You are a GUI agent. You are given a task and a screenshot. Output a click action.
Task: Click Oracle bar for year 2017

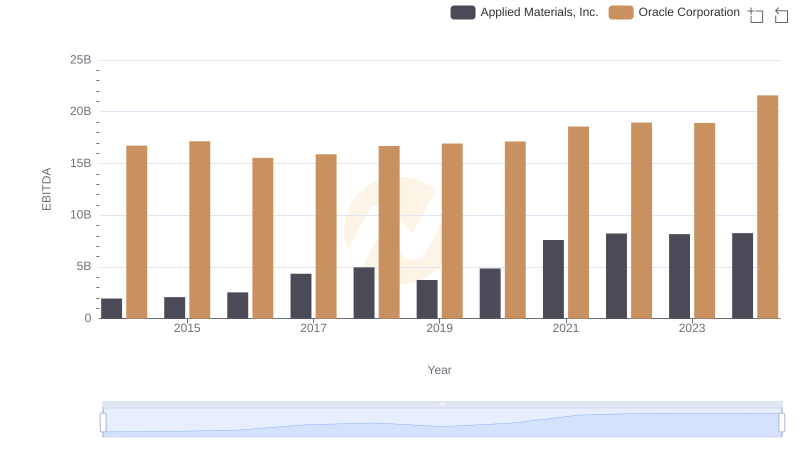326,237
